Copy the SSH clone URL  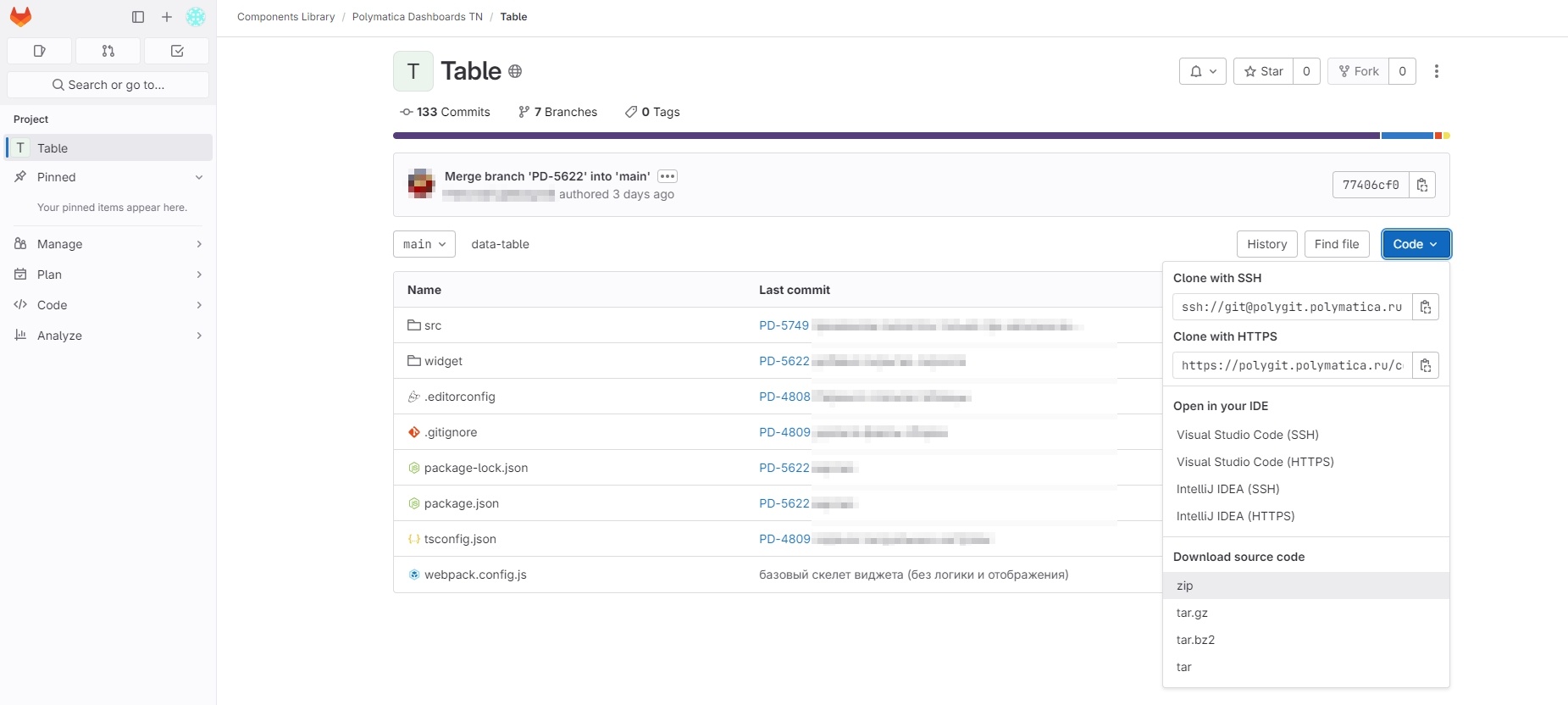pos(1426,307)
